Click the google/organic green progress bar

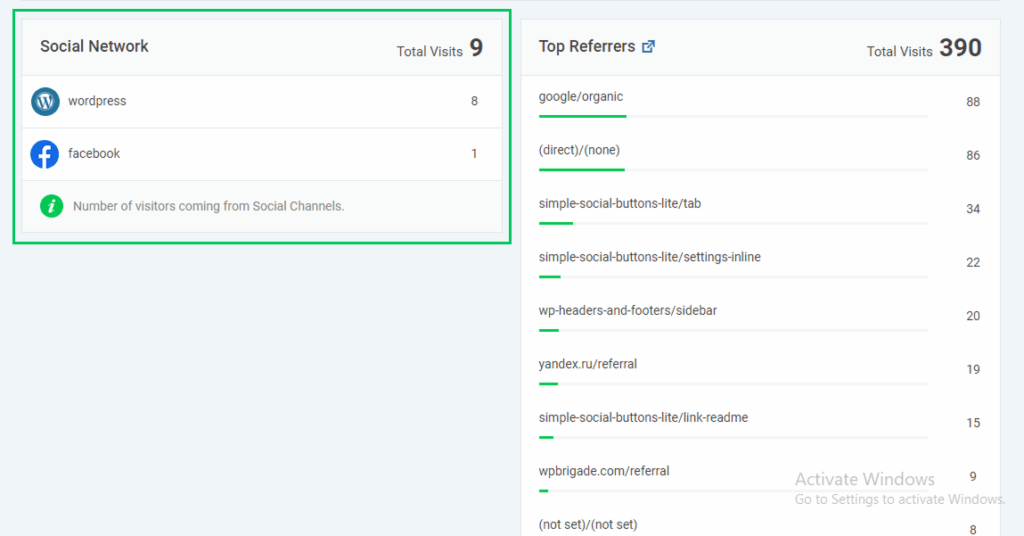click(x=582, y=116)
